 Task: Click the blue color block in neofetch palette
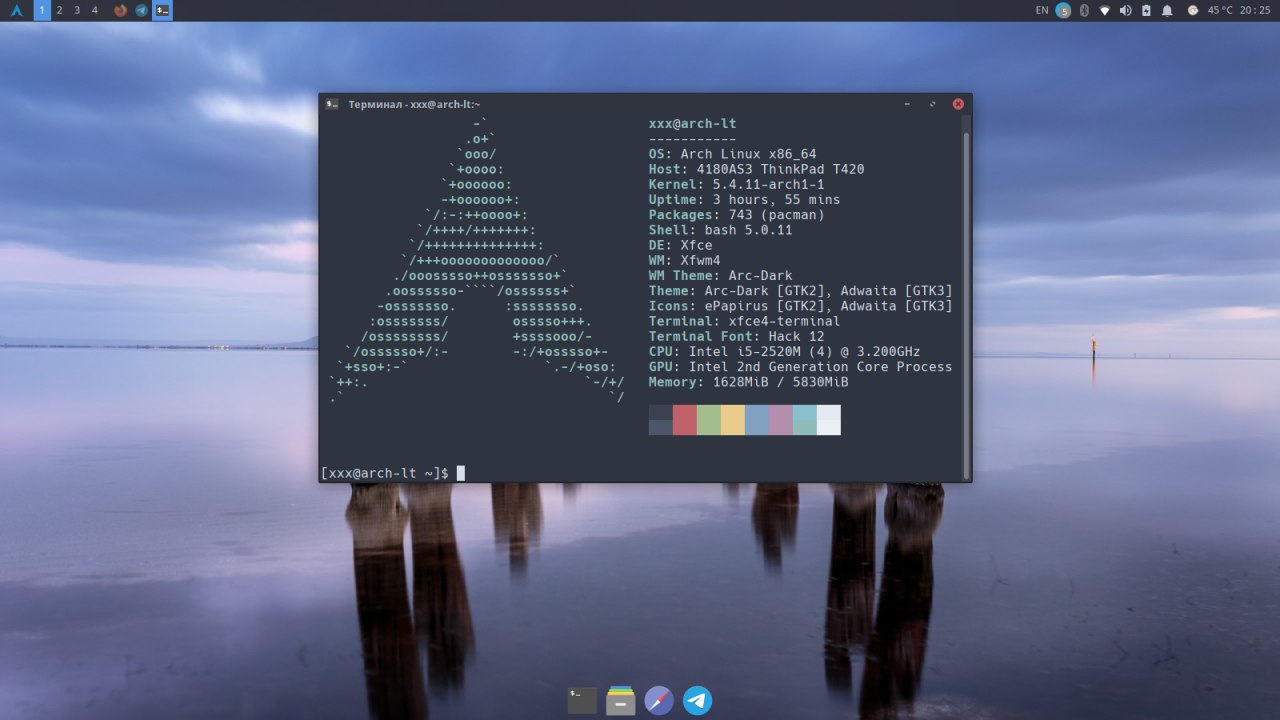(757, 420)
